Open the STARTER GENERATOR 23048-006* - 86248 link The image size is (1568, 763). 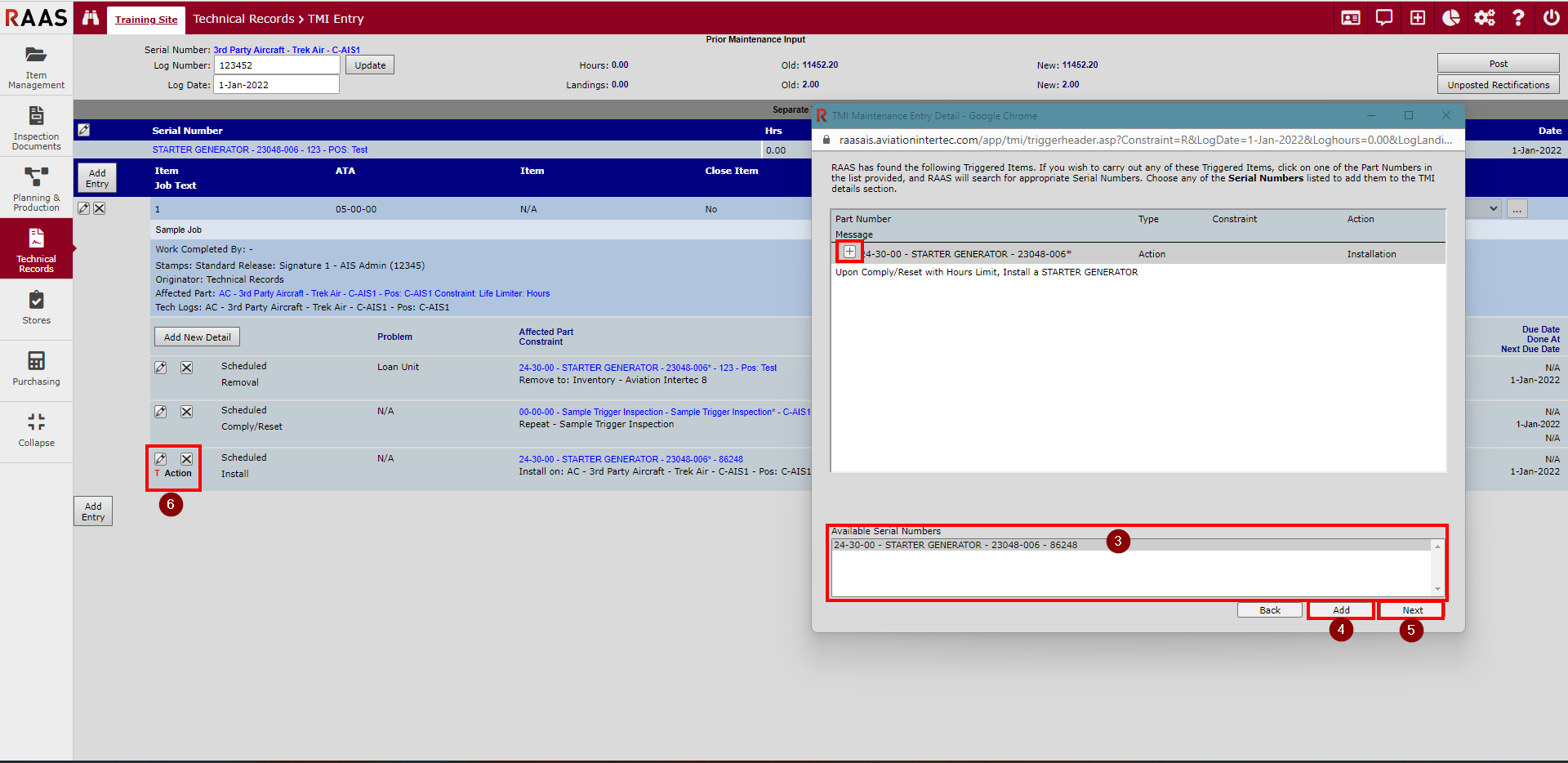pos(630,459)
